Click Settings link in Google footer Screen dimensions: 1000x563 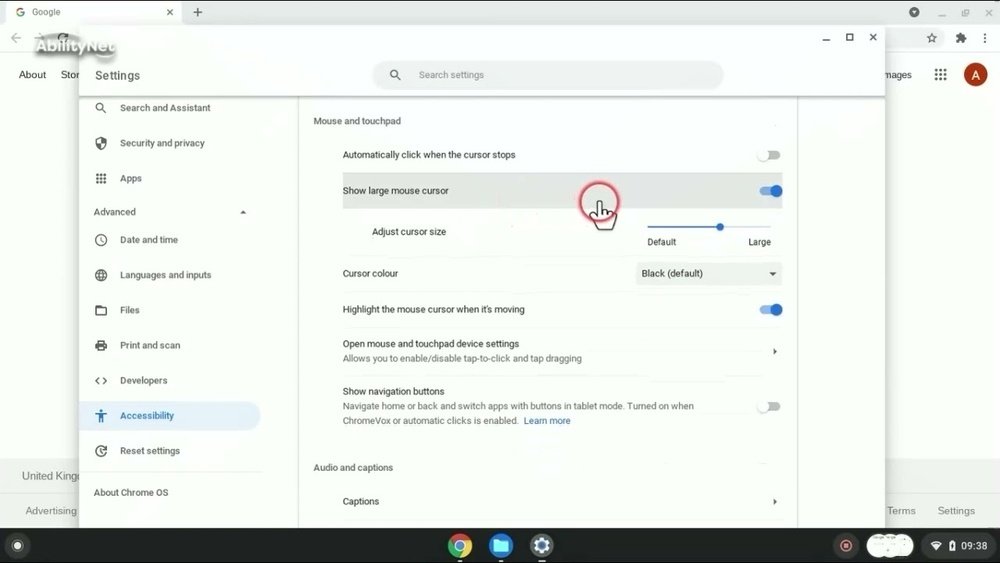pos(955,511)
